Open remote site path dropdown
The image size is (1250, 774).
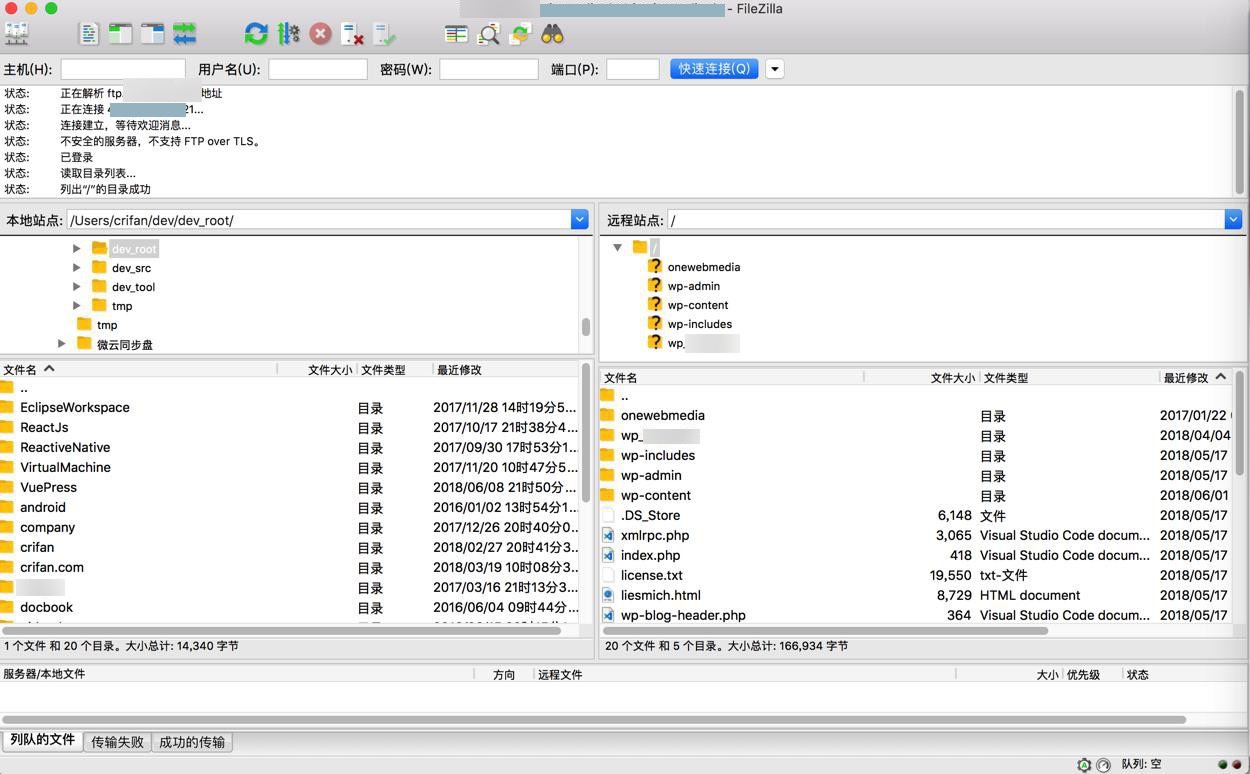coord(1233,220)
